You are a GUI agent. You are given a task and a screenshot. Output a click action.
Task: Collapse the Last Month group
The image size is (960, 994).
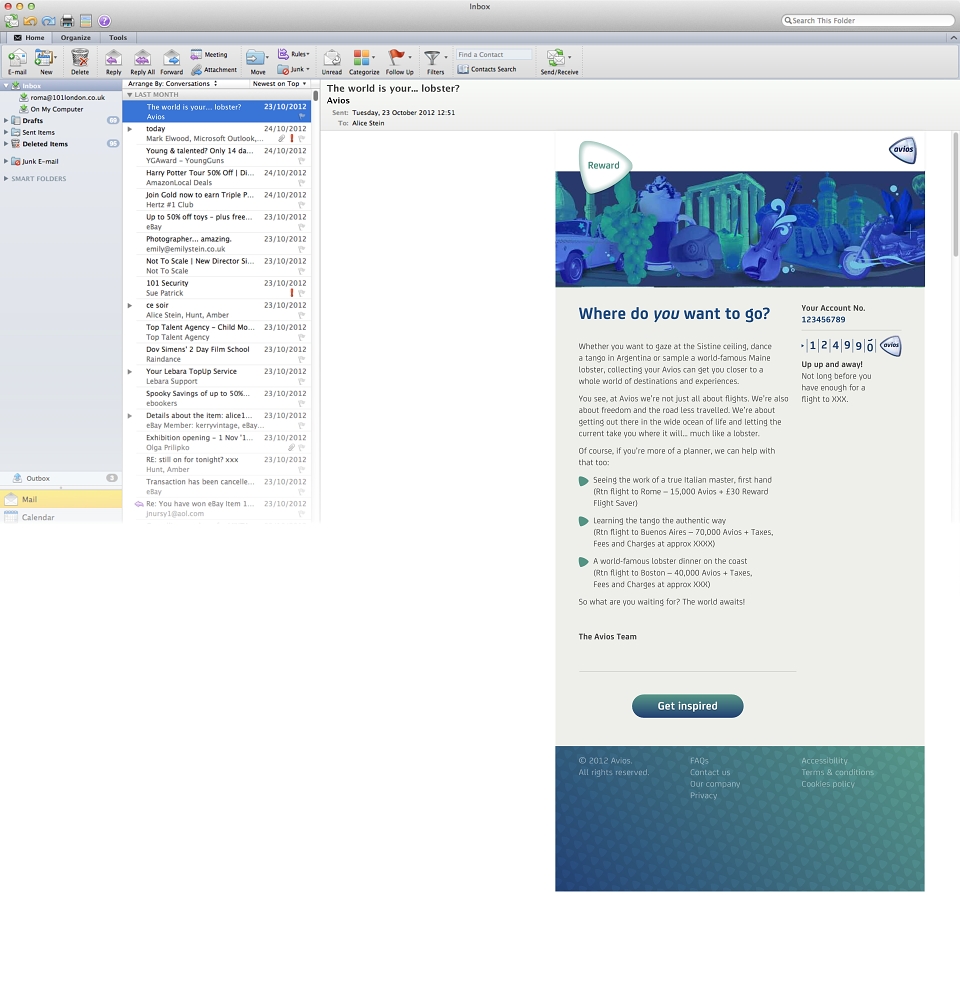coord(130,94)
